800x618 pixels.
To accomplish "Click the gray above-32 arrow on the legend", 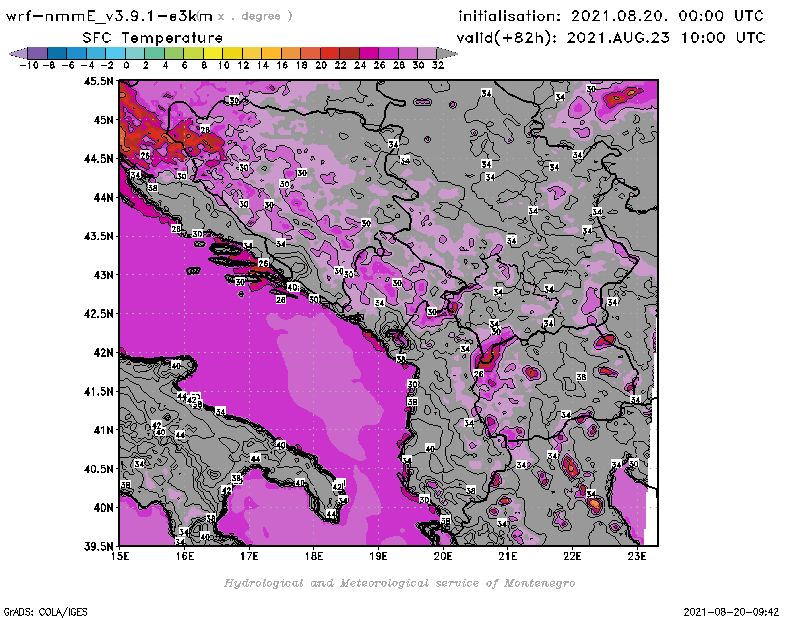I will coord(447,53).
